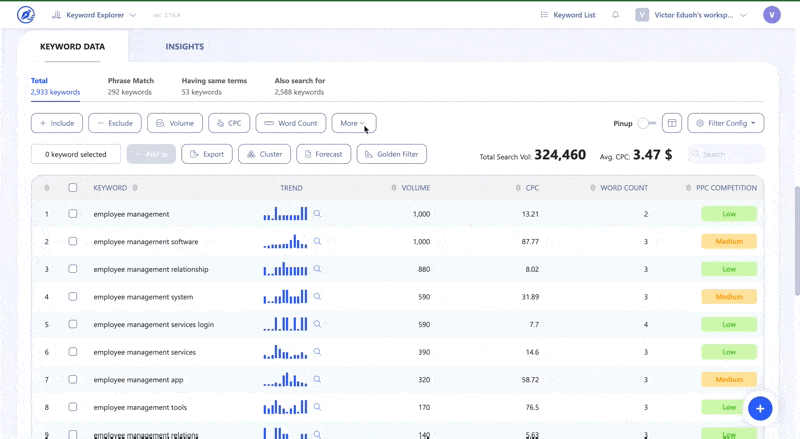Sort by the KEYWORD column sort icon
Viewport: 800px width, 439px height.
tap(135, 188)
